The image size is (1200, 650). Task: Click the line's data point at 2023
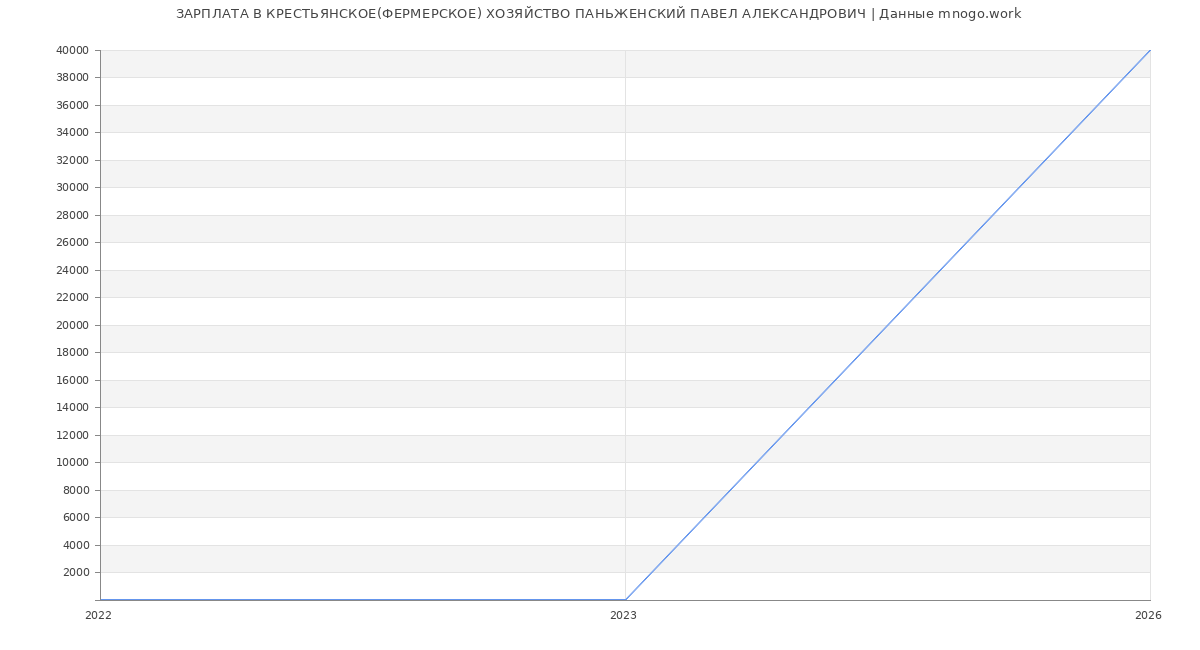pyautogui.click(x=625, y=600)
